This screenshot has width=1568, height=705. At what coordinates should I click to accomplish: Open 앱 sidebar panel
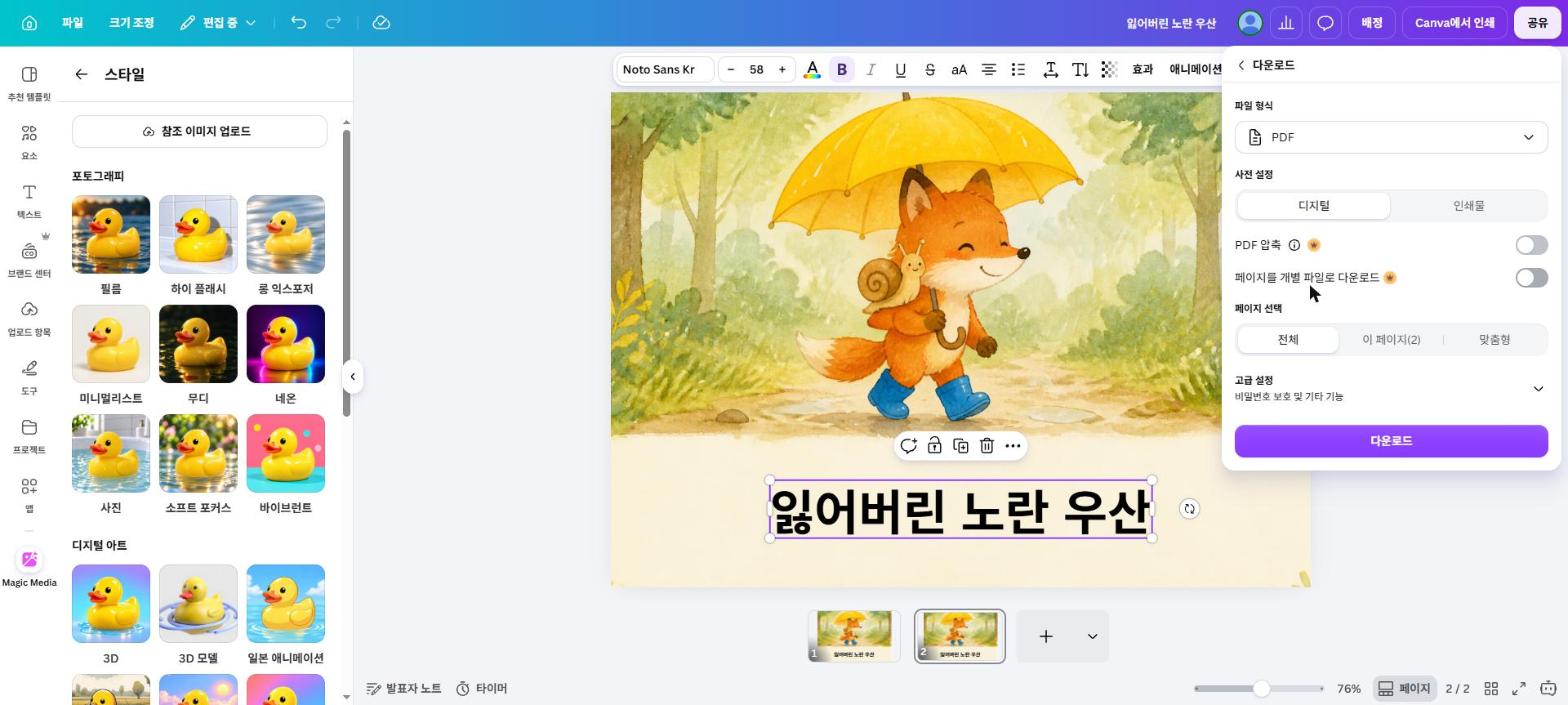pyautogui.click(x=29, y=494)
